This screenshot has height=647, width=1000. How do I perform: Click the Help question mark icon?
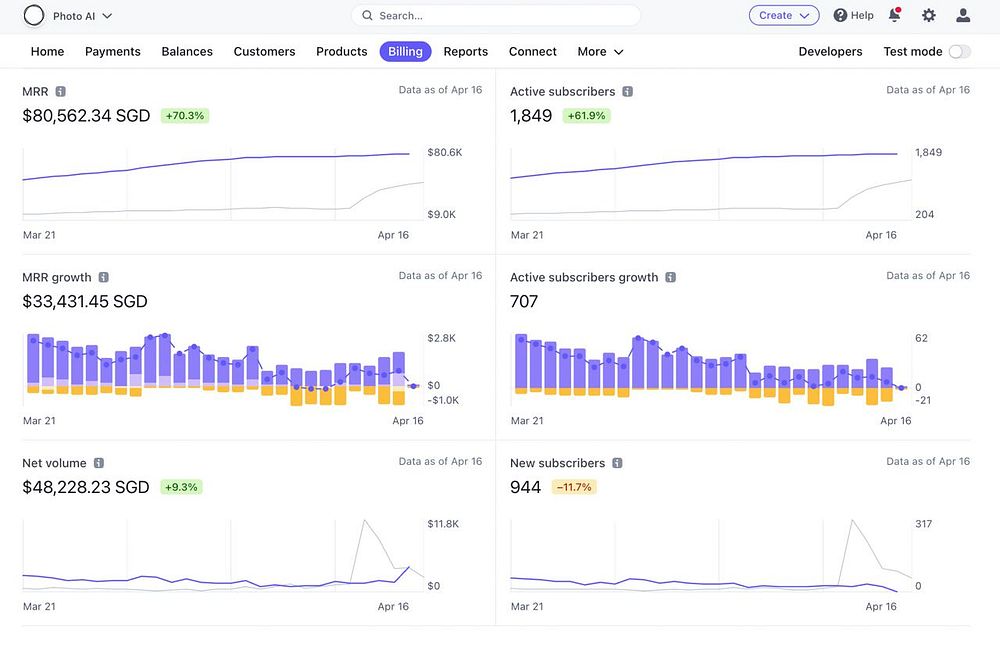(x=841, y=15)
